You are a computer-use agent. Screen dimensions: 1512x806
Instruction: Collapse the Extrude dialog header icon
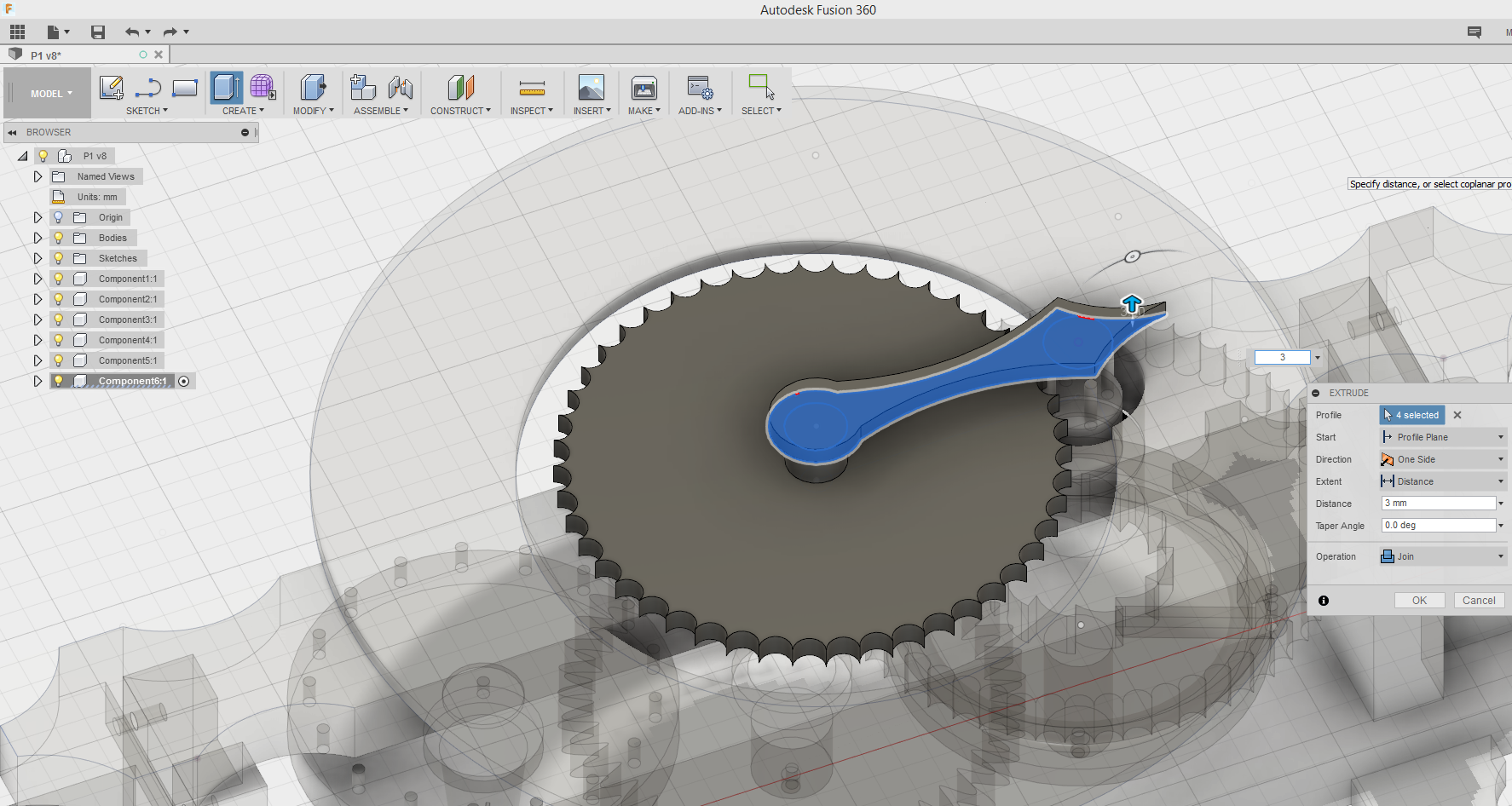(1316, 393)
